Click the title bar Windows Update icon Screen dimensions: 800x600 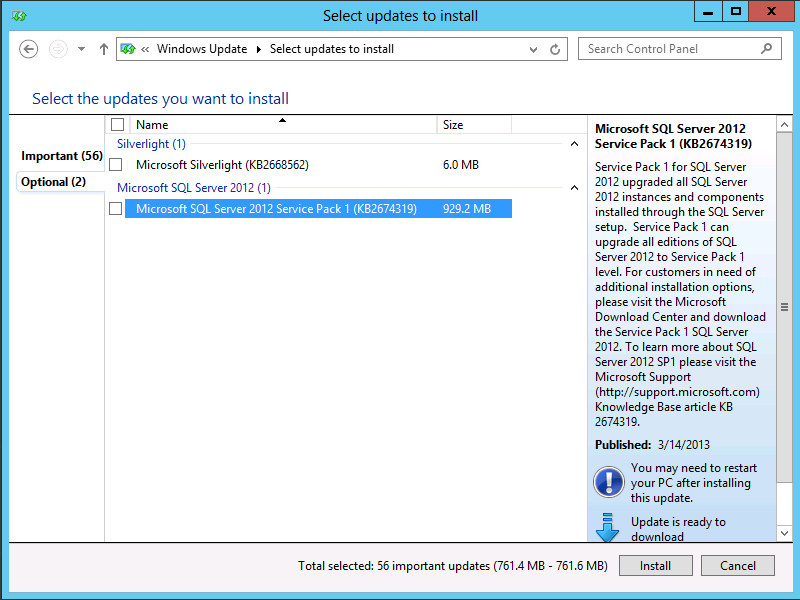[x=19, y=16]
